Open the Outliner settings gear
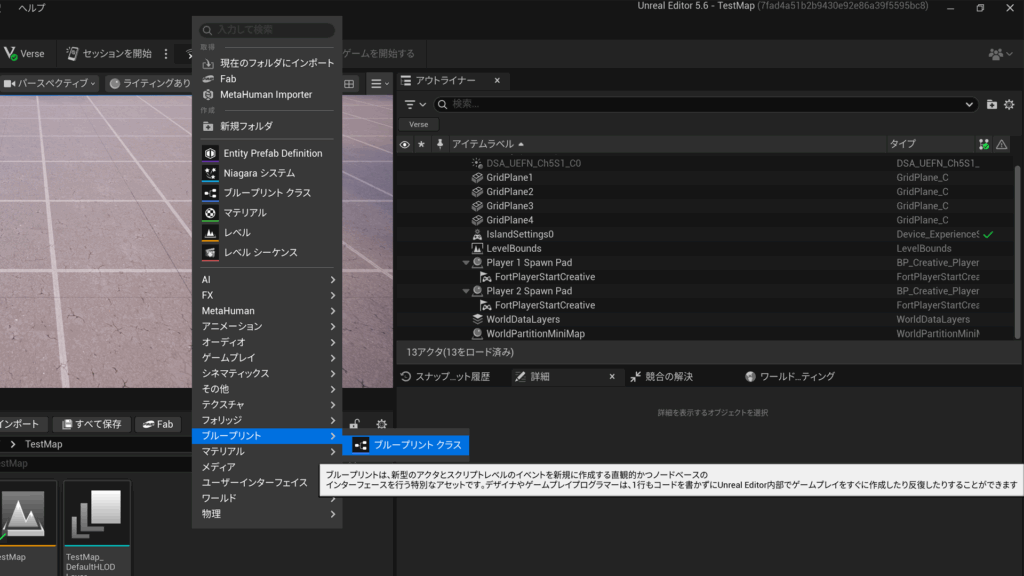The width and height of the screenshot is (1024, 576). pyautogui.click(x=1009, y=104)
